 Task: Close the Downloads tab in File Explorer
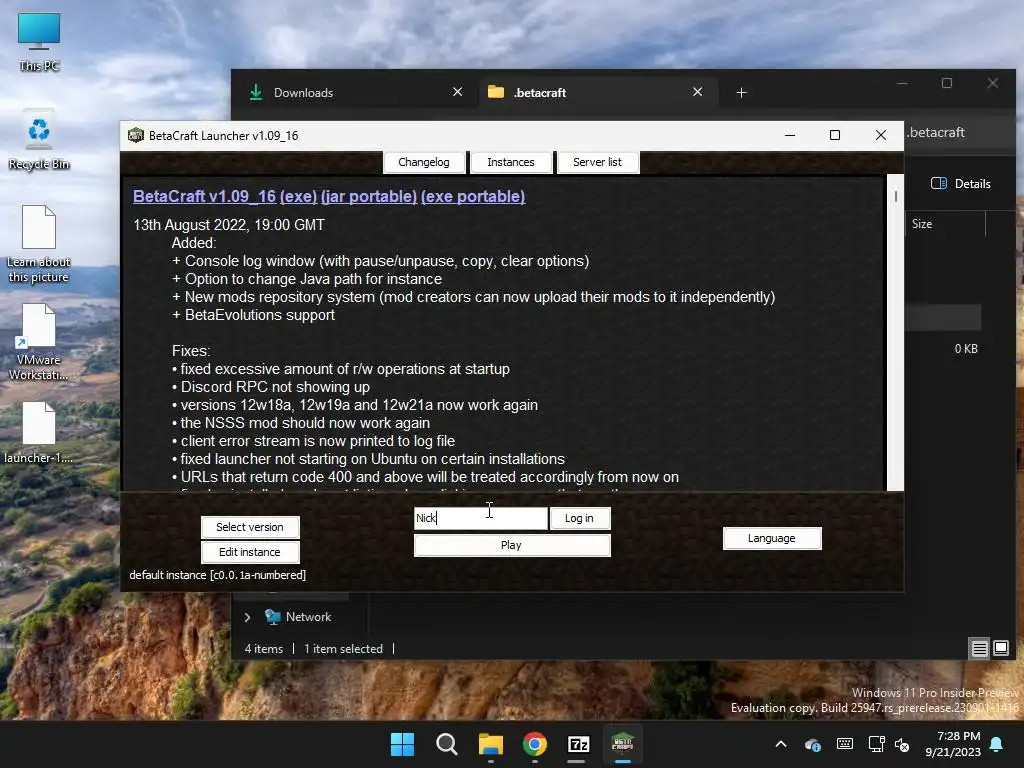pyautogui.click(x=457, y=92)
